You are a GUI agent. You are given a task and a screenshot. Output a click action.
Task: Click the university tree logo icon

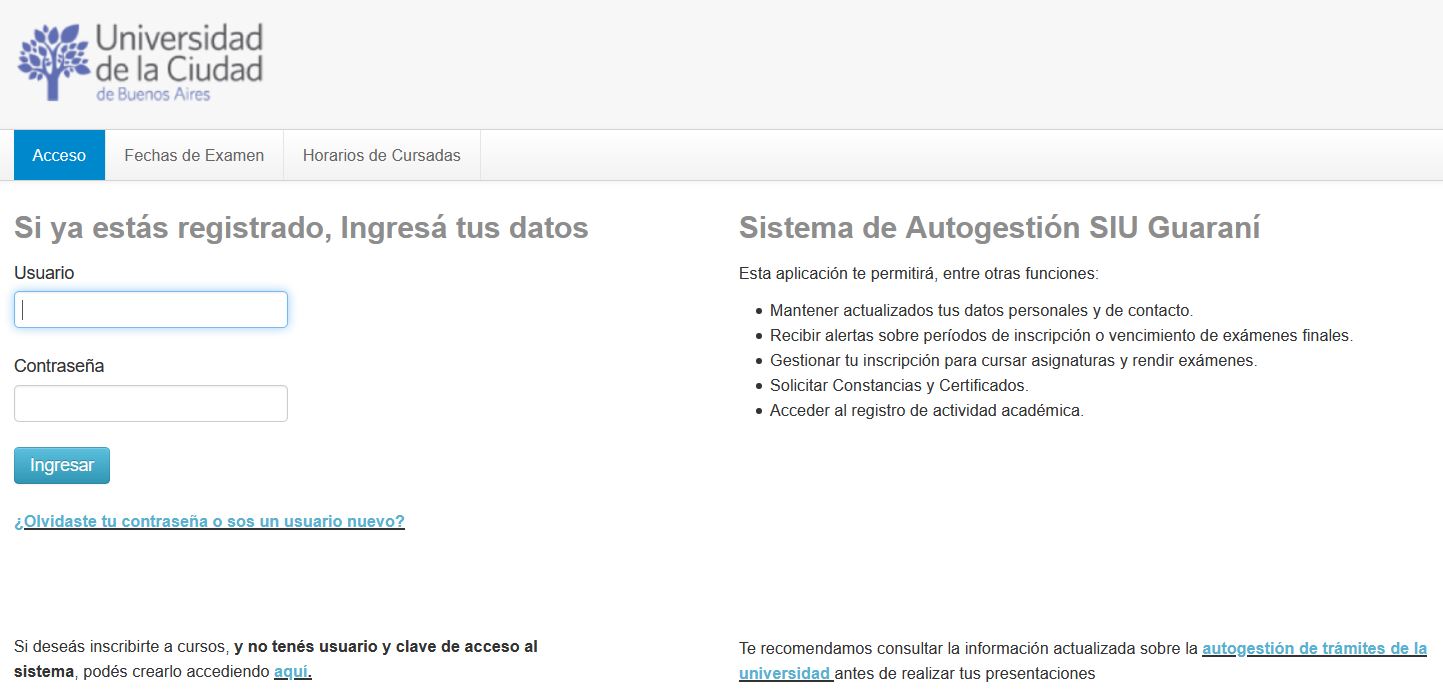55,60
